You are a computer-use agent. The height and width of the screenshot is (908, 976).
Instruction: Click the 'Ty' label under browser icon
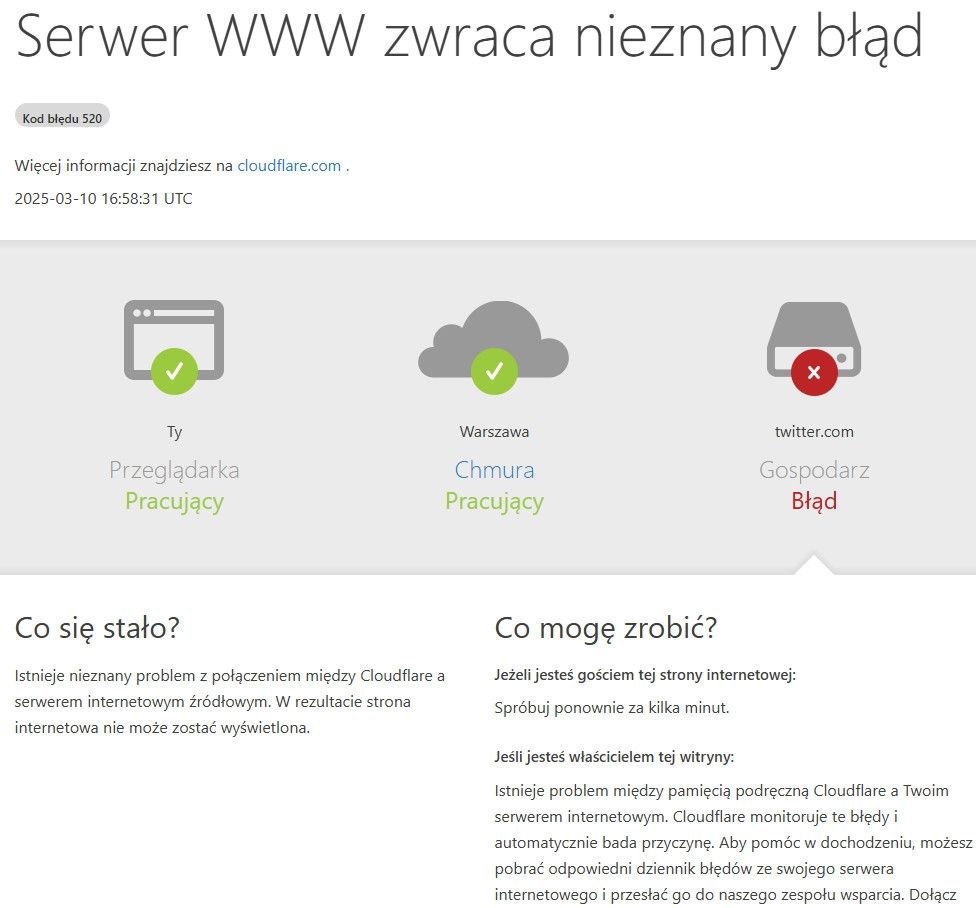point(174,432)
